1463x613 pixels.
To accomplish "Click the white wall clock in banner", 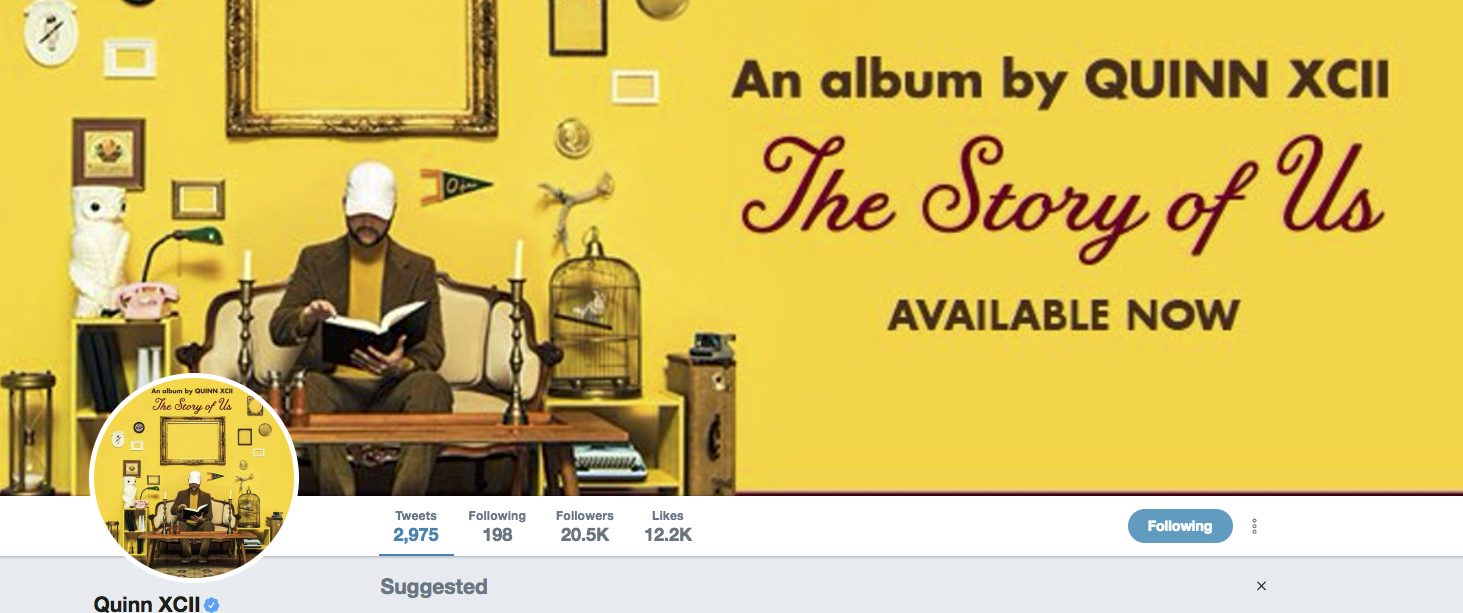I will [x=50, y=33].
